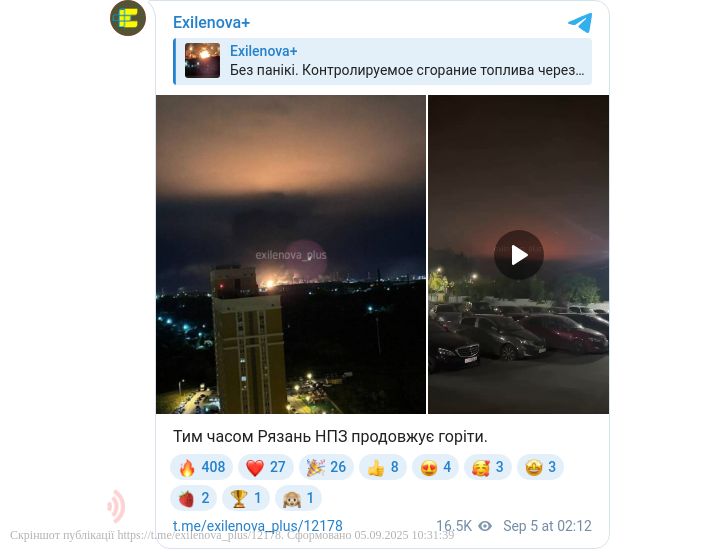The height and width of the screenshot is (553, 720).
Task: Click the Exilenova+ name inside reply quote
Action: pyautogui.click(x=264, y=51)
